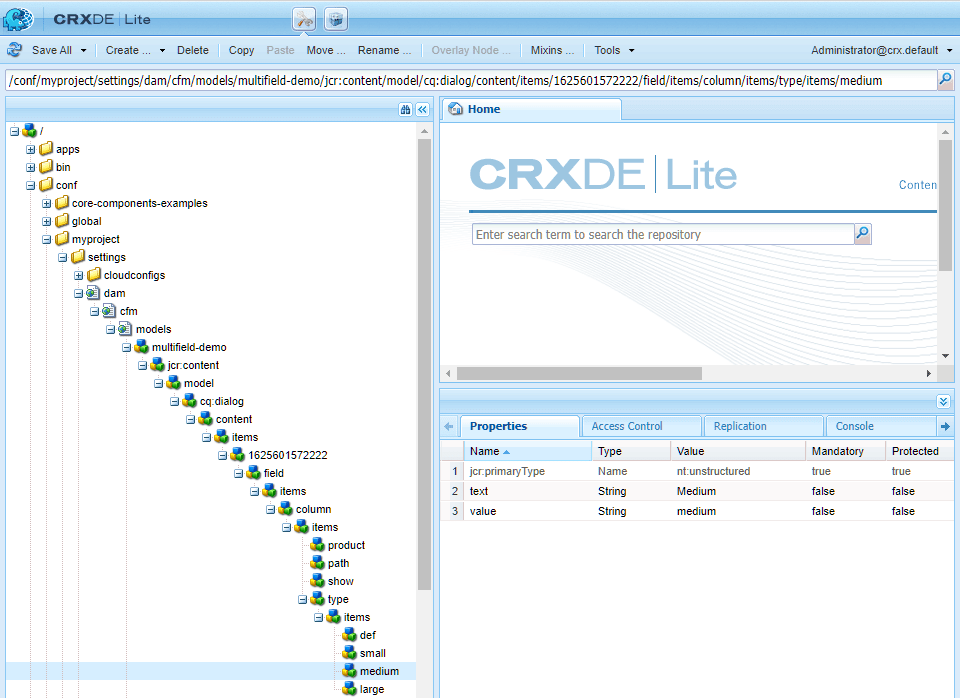
Task: Select the cfm node in tree
Action: pos(129,311)
